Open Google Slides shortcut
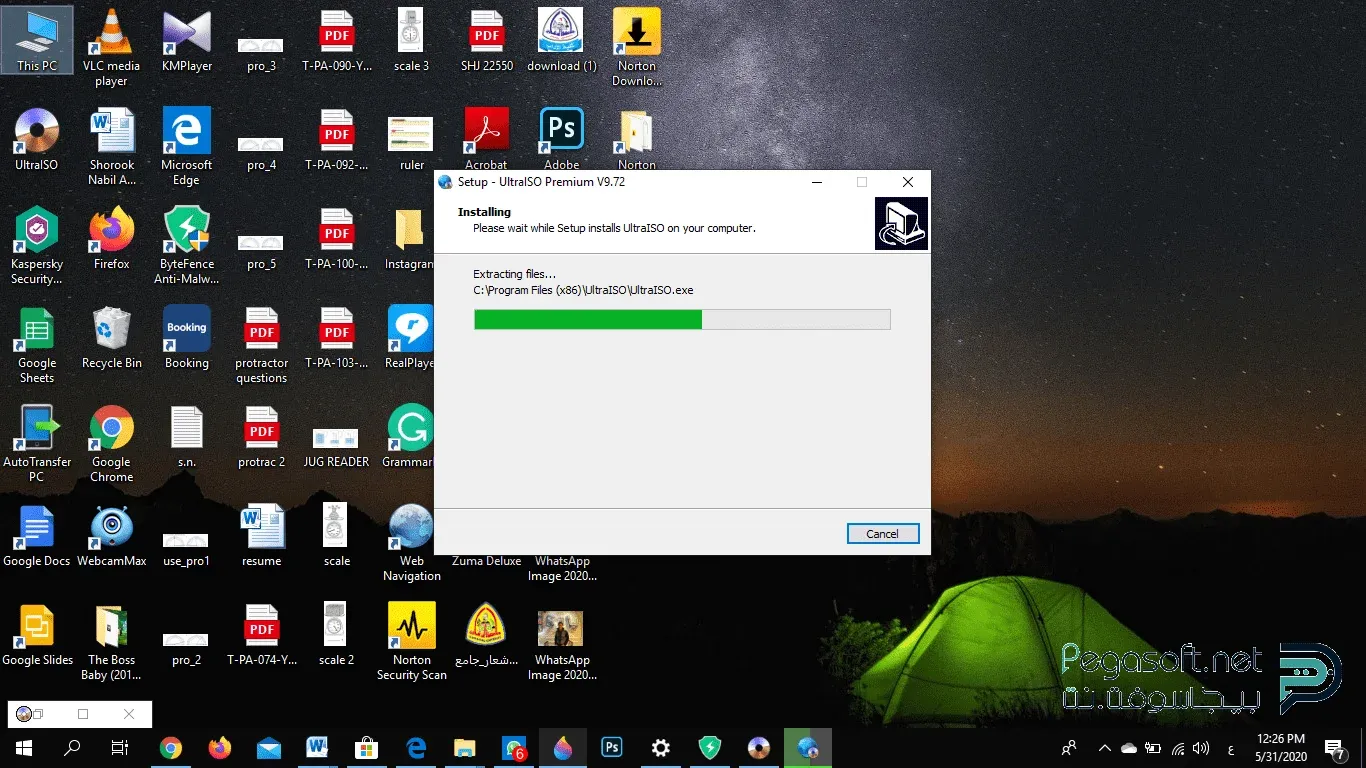Image resolution: width=1366 pixels, height=768 pixels. 37,635
